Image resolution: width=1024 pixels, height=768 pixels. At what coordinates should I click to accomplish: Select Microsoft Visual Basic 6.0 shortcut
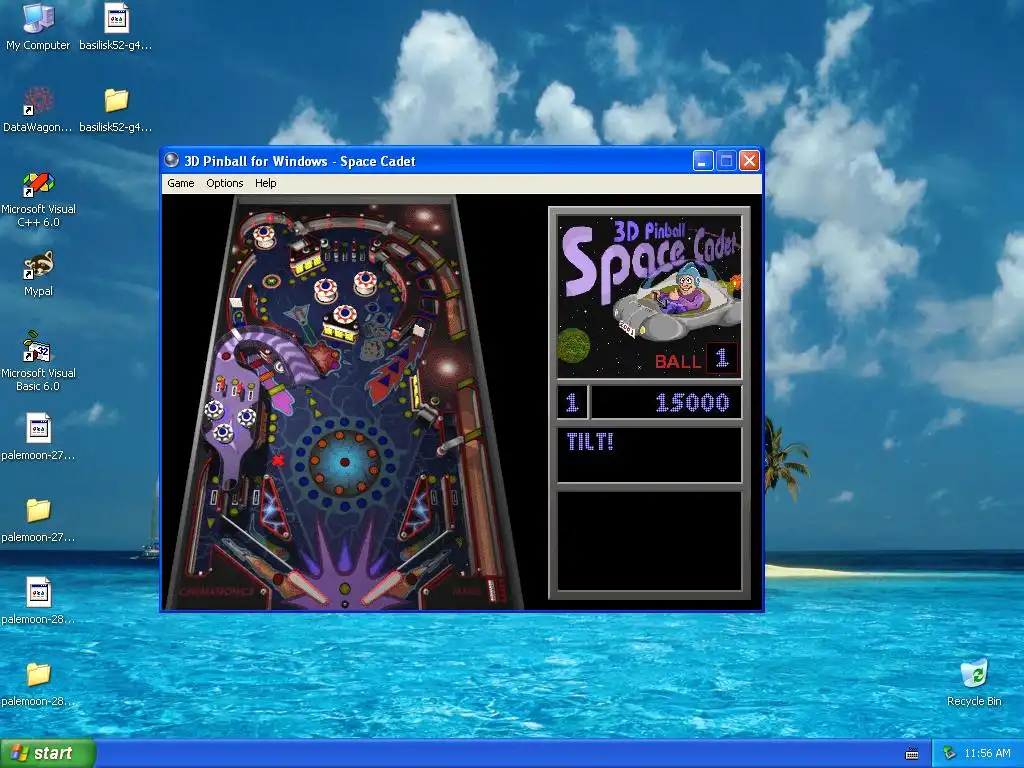pos(38,360)
